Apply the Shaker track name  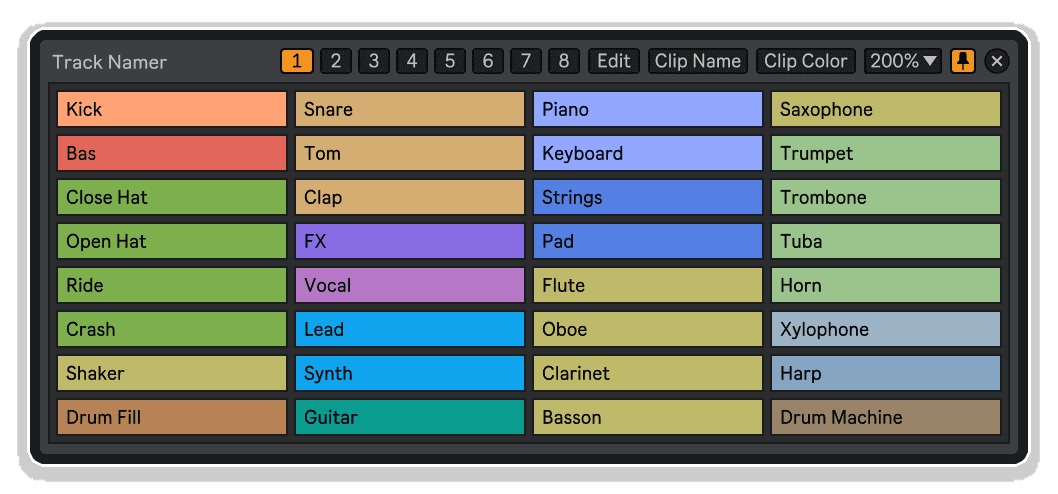172,373
